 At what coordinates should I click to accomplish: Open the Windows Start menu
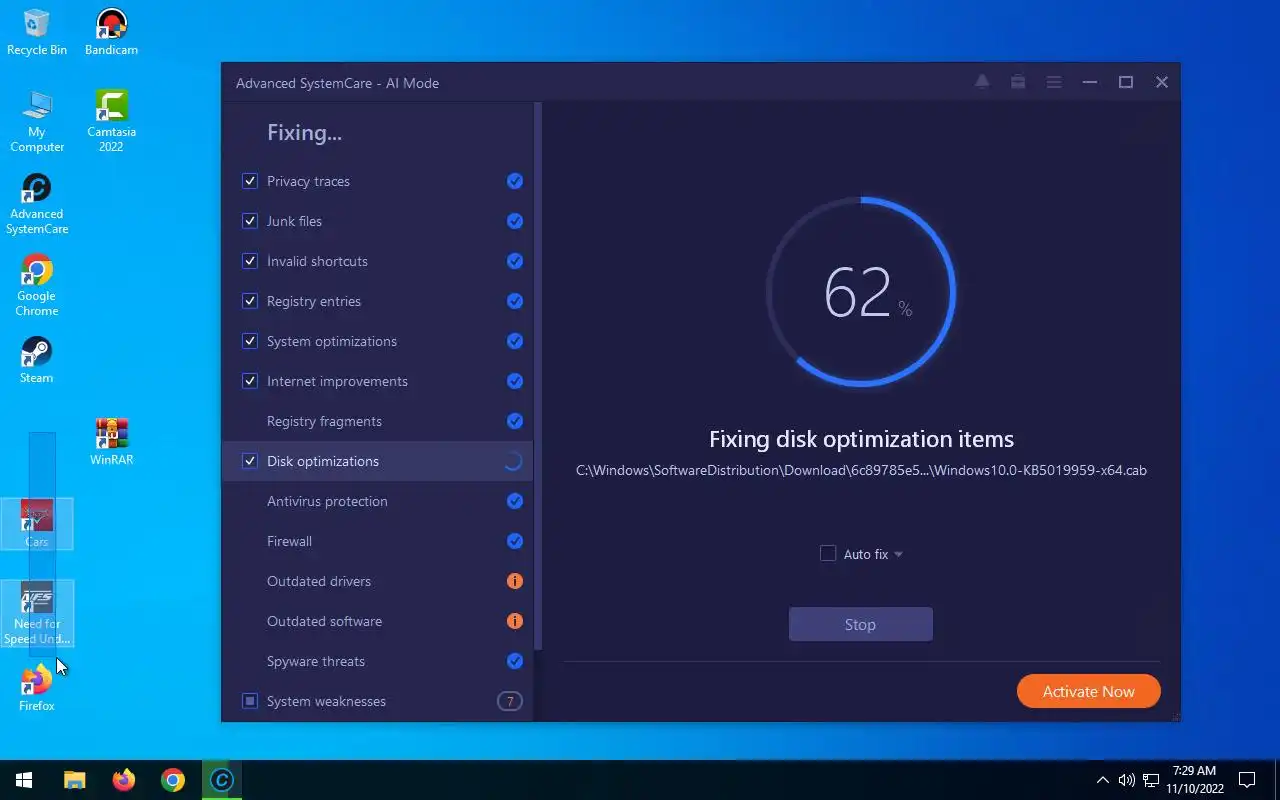[x=24, y=780]
